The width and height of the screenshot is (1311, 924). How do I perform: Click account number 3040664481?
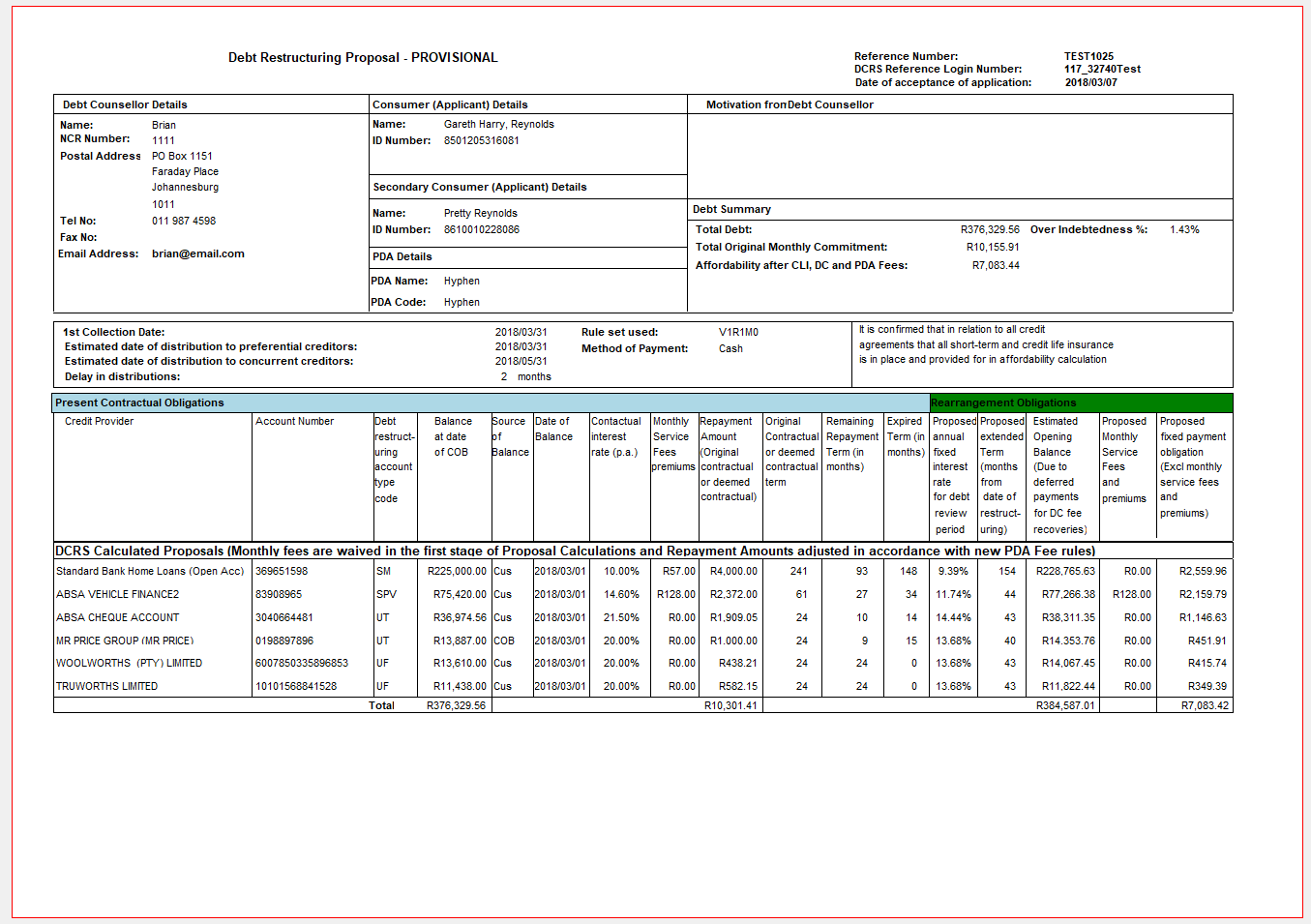click(x=284, y=617)
